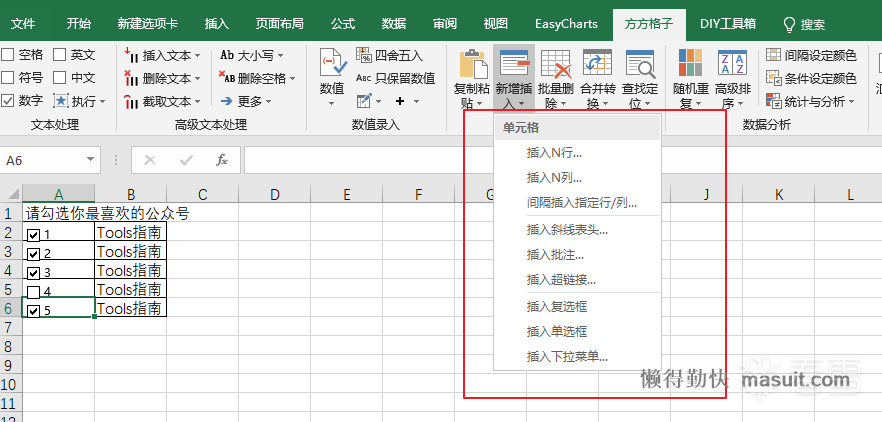The width and height of the screenshot is (882, 422).
Task: Click the 插入文本 icon
Action: coord(131,55)
